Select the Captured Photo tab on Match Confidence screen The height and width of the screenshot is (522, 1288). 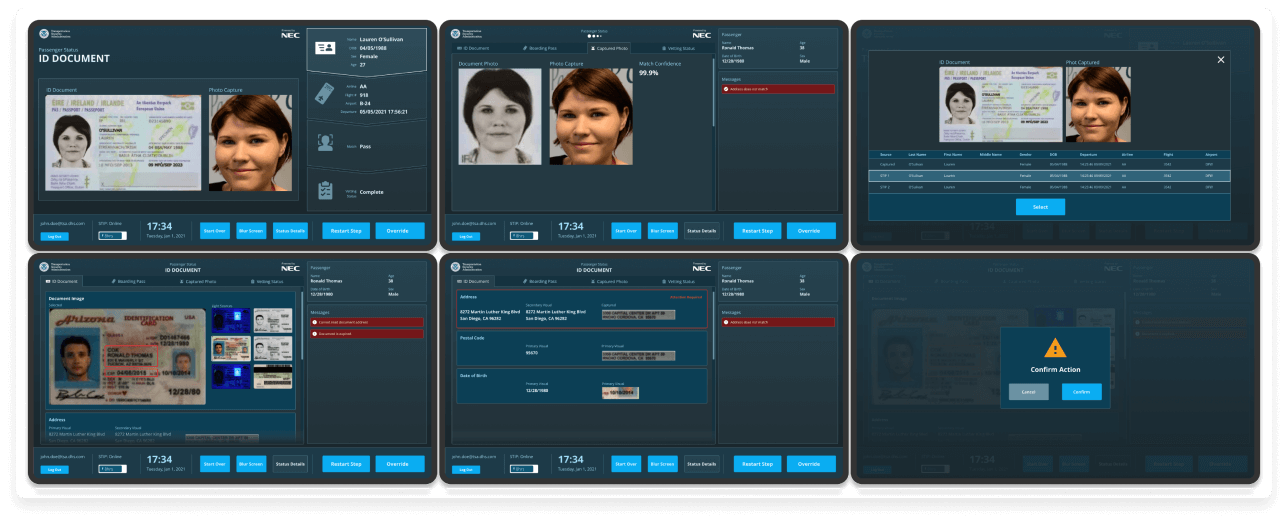(x=610, y=48)
